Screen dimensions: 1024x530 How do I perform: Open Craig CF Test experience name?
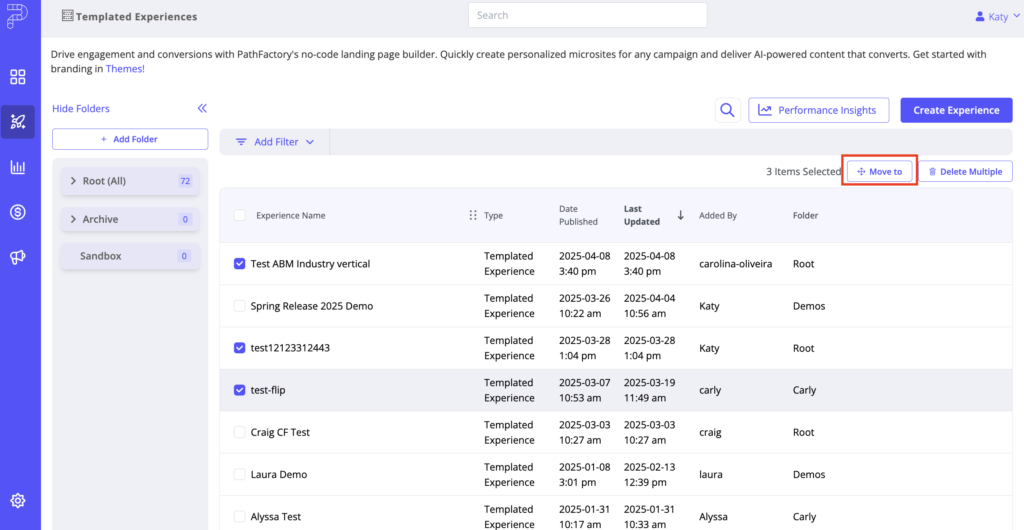point(280,432)
